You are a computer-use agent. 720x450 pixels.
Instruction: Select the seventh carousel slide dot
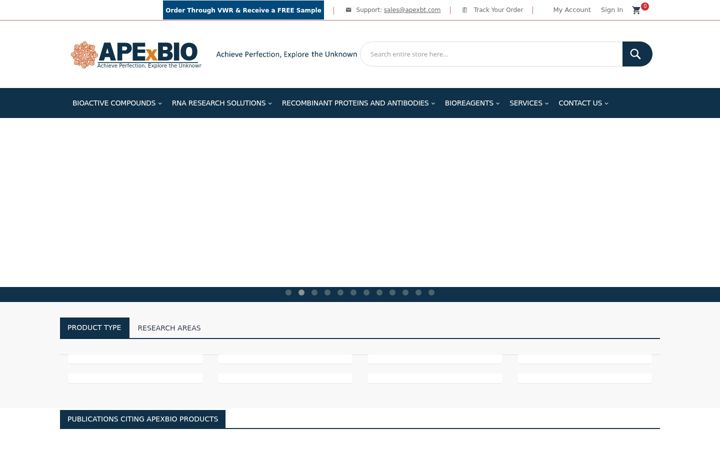point(366,292)
